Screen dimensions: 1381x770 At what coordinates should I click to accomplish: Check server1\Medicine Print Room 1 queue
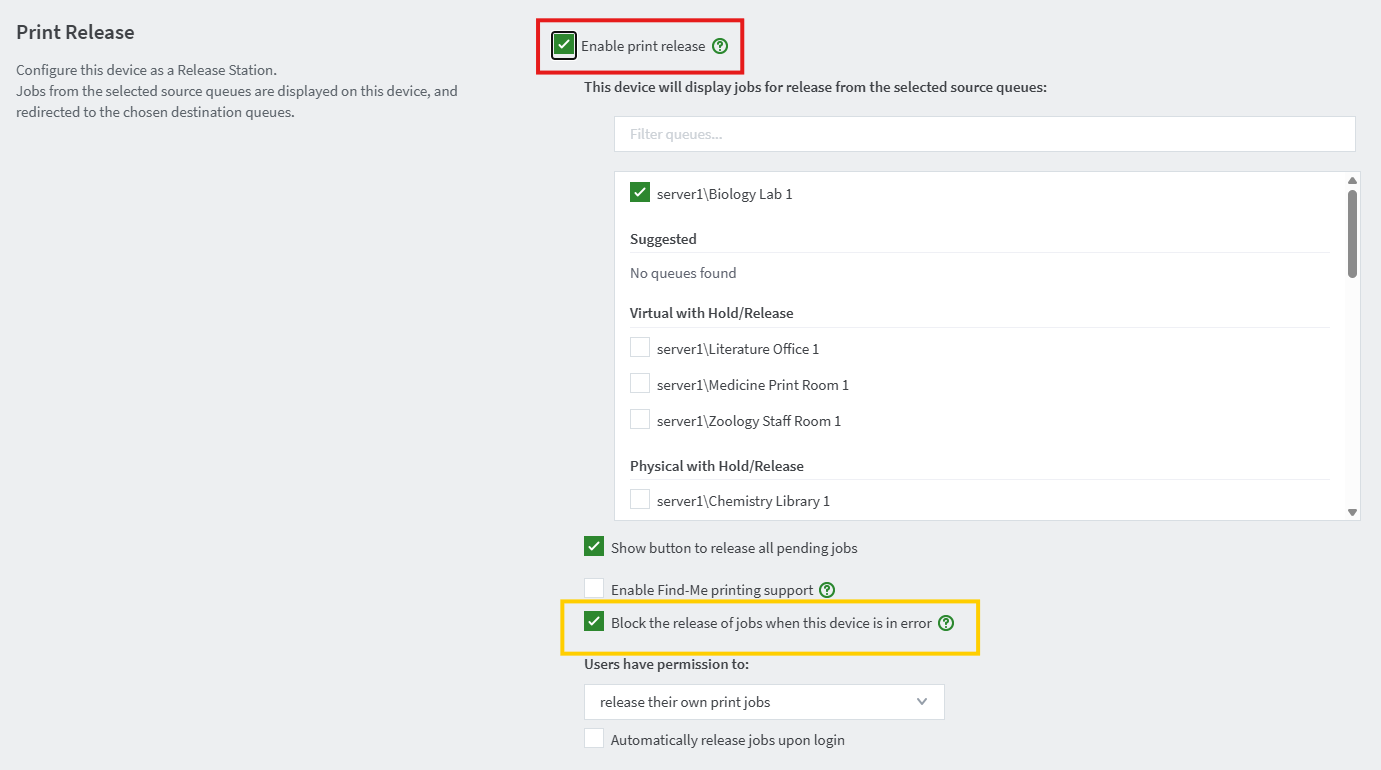(x=640, y=384)
